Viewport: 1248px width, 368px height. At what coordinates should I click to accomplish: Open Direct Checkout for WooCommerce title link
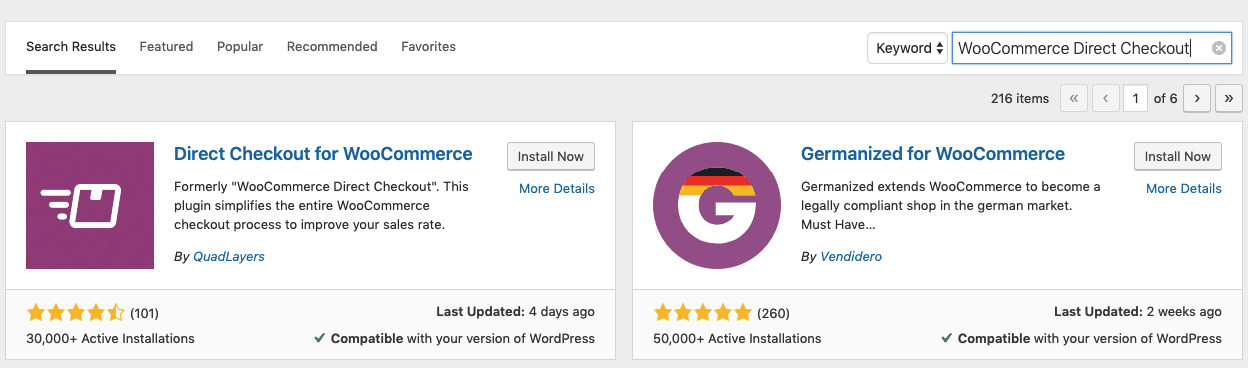click(x=323, y=154)
